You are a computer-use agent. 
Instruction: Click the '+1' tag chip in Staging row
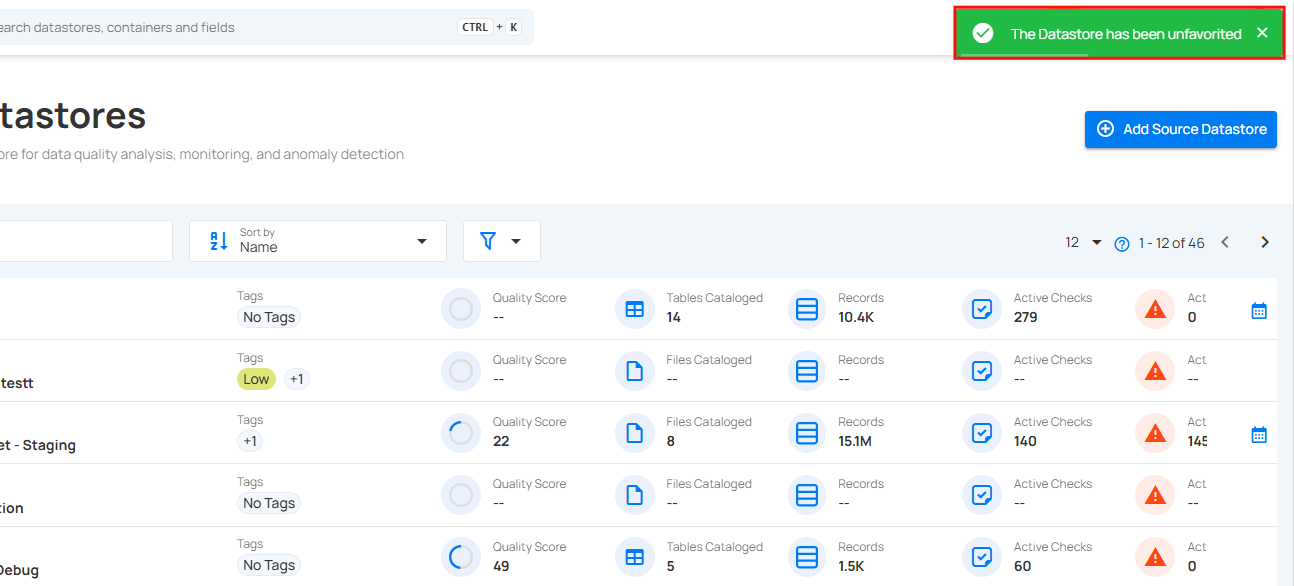(x=250, y=441)
